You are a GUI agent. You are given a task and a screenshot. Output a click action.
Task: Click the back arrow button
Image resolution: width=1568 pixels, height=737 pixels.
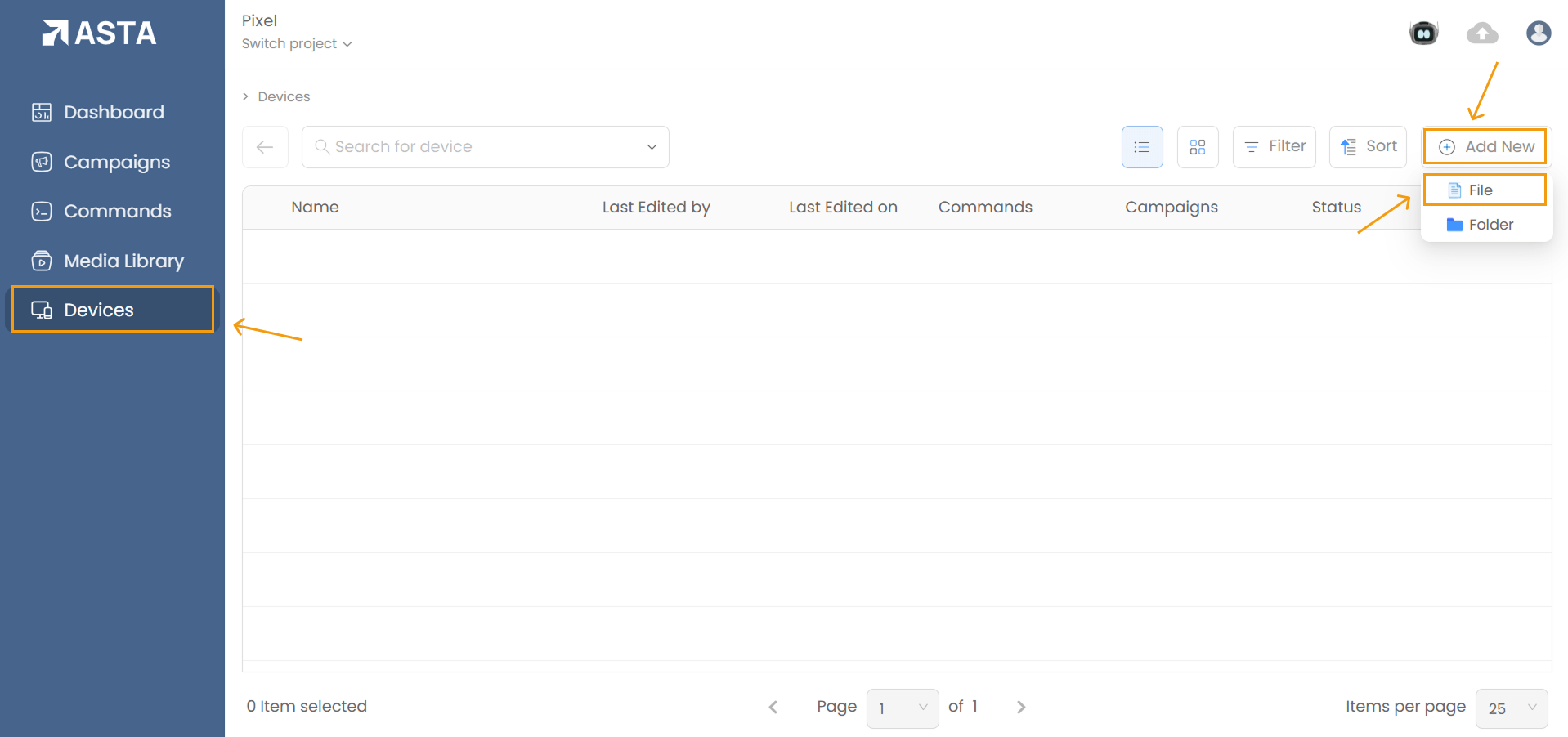(x=265, y=147)
